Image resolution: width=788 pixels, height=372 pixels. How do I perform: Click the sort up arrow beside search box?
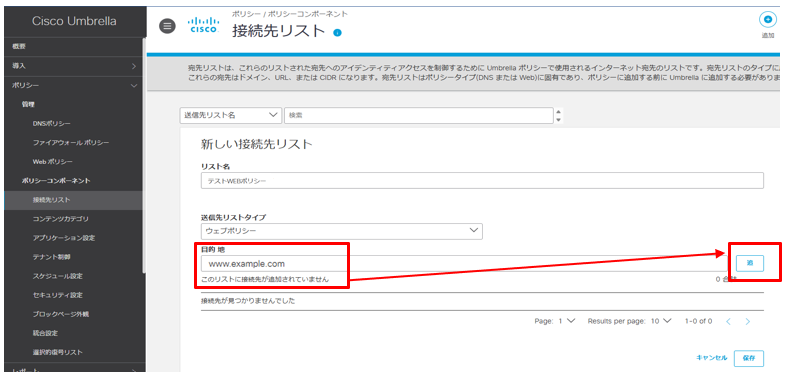coord(558,112)
